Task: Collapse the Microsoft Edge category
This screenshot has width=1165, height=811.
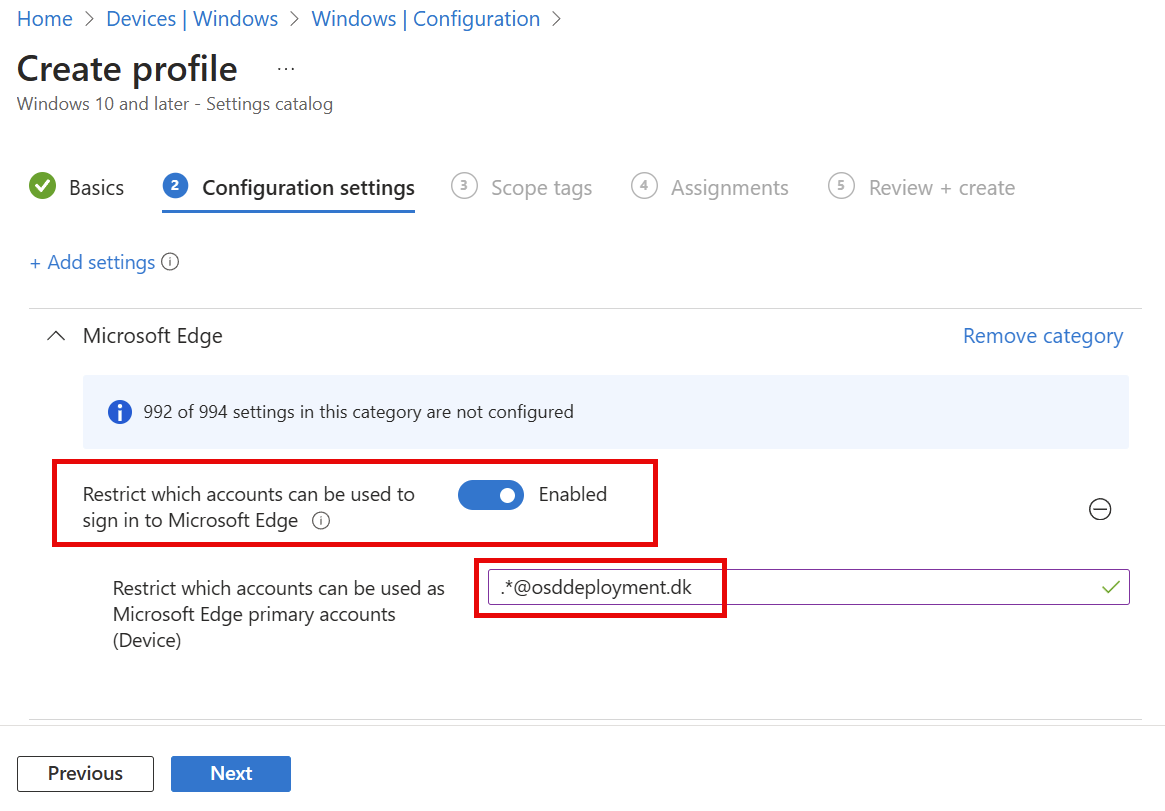Action: point(57,336)
